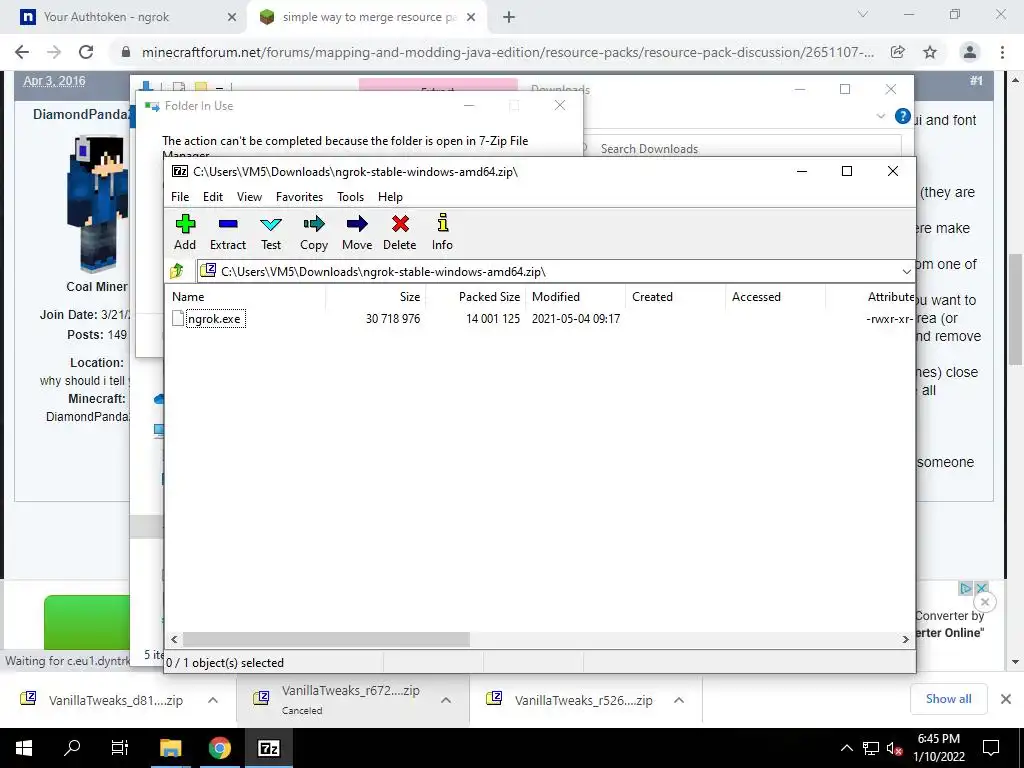Click the Delete toolbar icon in 7-Zip

400,232
